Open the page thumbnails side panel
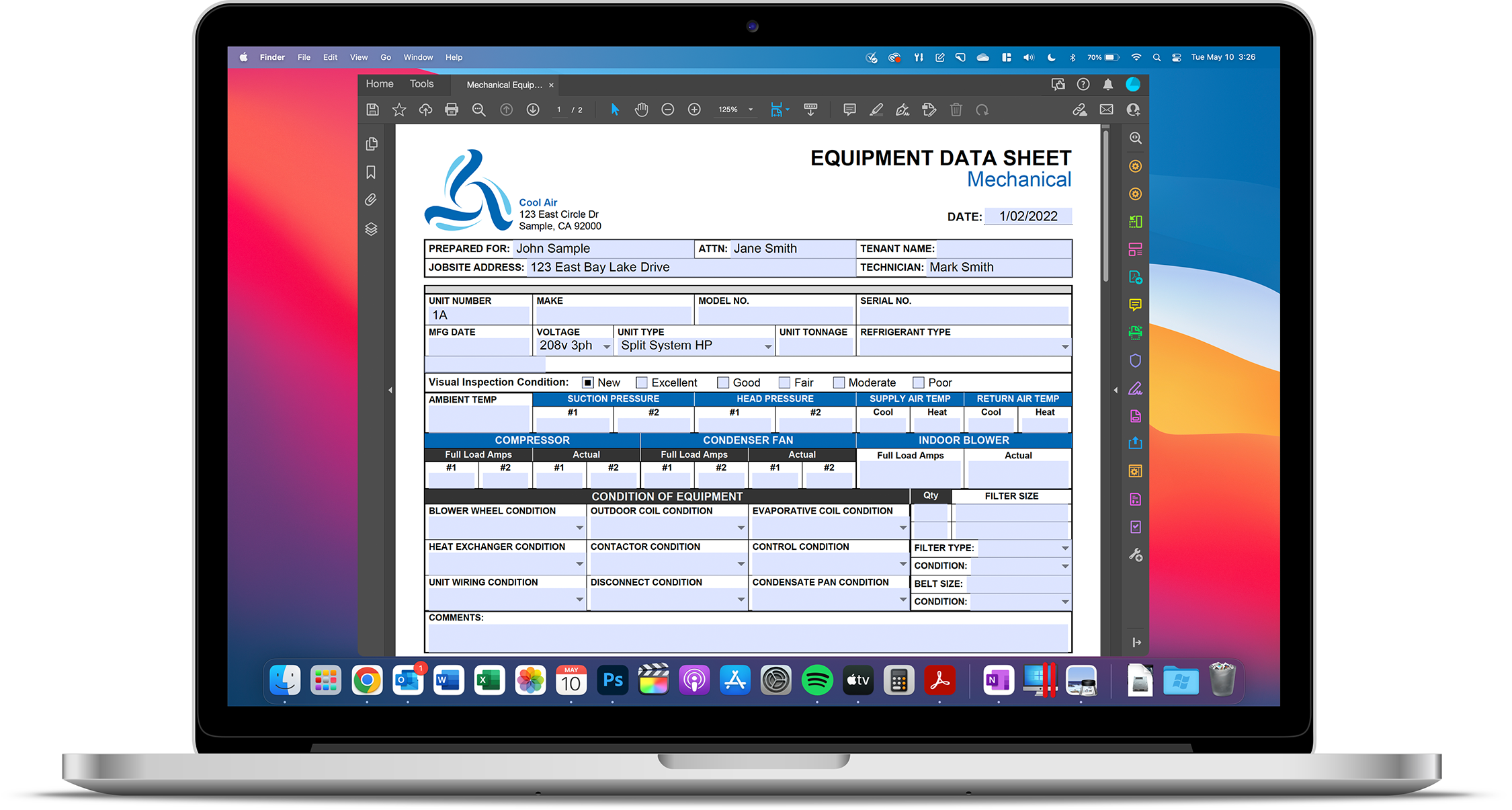This screenshot has width=1512, height=810. 372,144
